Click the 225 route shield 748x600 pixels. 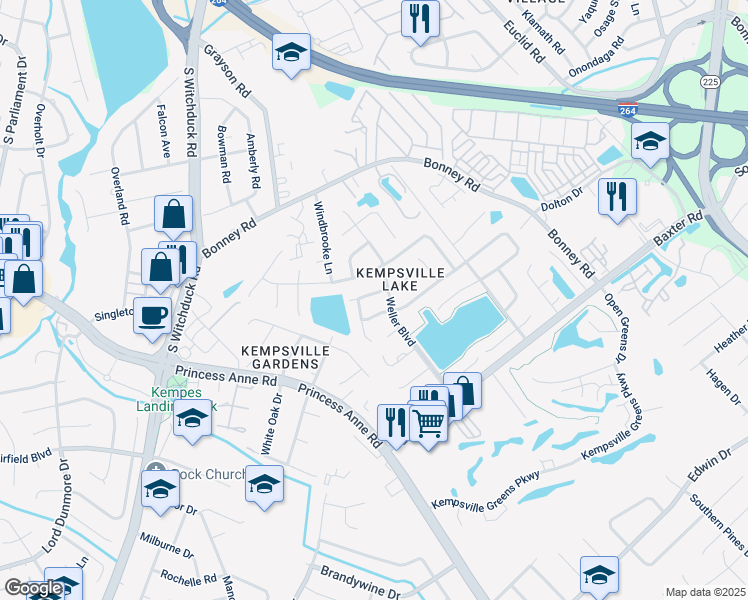[x=710, y=82]
